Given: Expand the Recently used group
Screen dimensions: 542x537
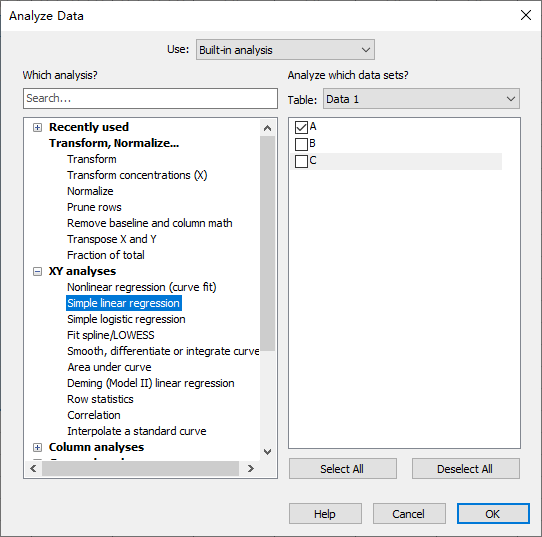Looking at the screenshot, I should pyautogui.click(x=37, y=128).
